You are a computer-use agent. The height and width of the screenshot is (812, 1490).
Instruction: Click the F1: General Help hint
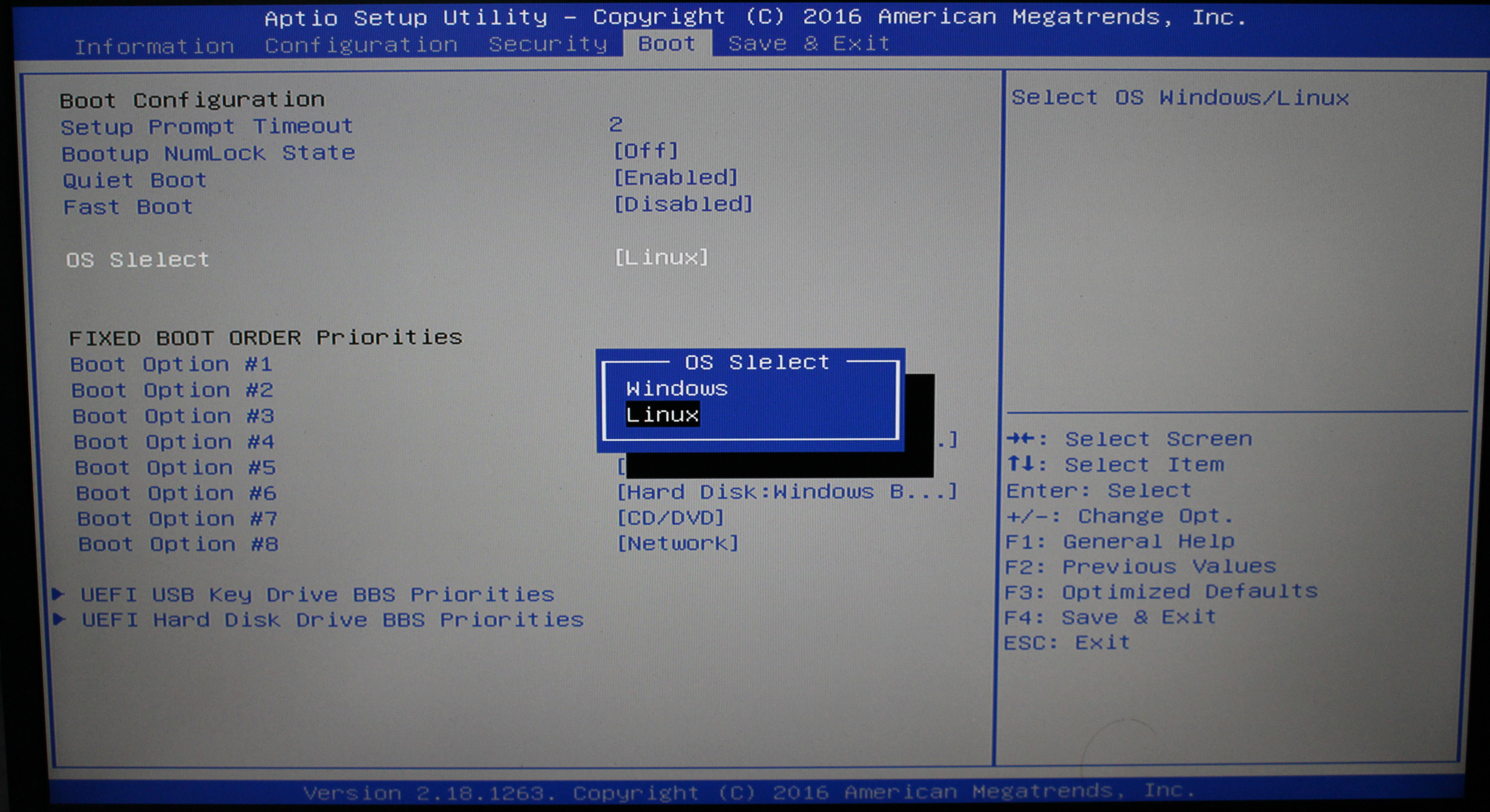tap(1120, 541)
